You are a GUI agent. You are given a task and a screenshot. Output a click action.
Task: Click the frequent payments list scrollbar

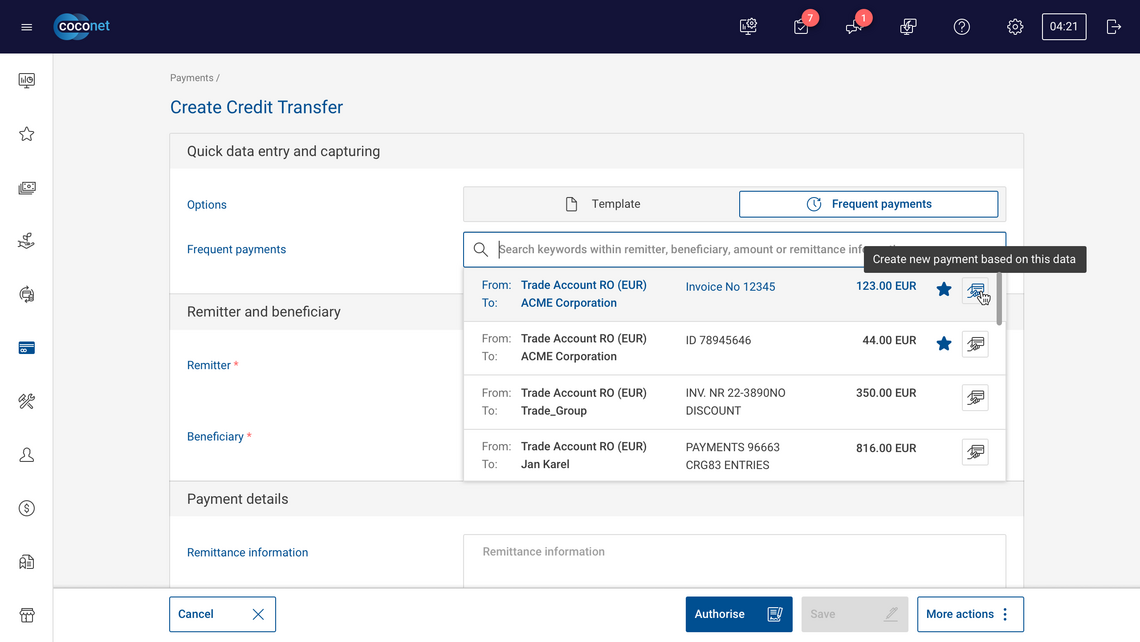(x=999, y=300)
